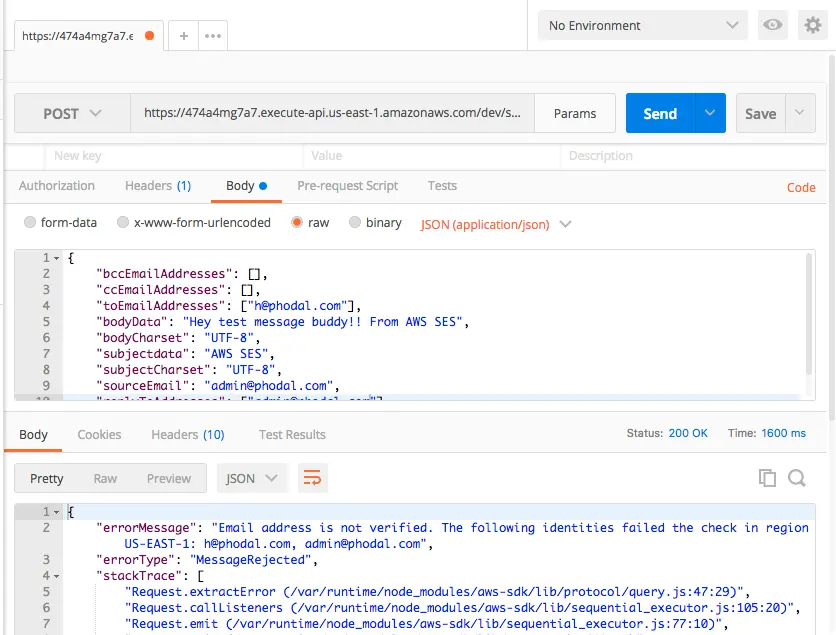Open Save button dropdown arrow
Viewport: 836px width, 635px height.
pos(799,113)
